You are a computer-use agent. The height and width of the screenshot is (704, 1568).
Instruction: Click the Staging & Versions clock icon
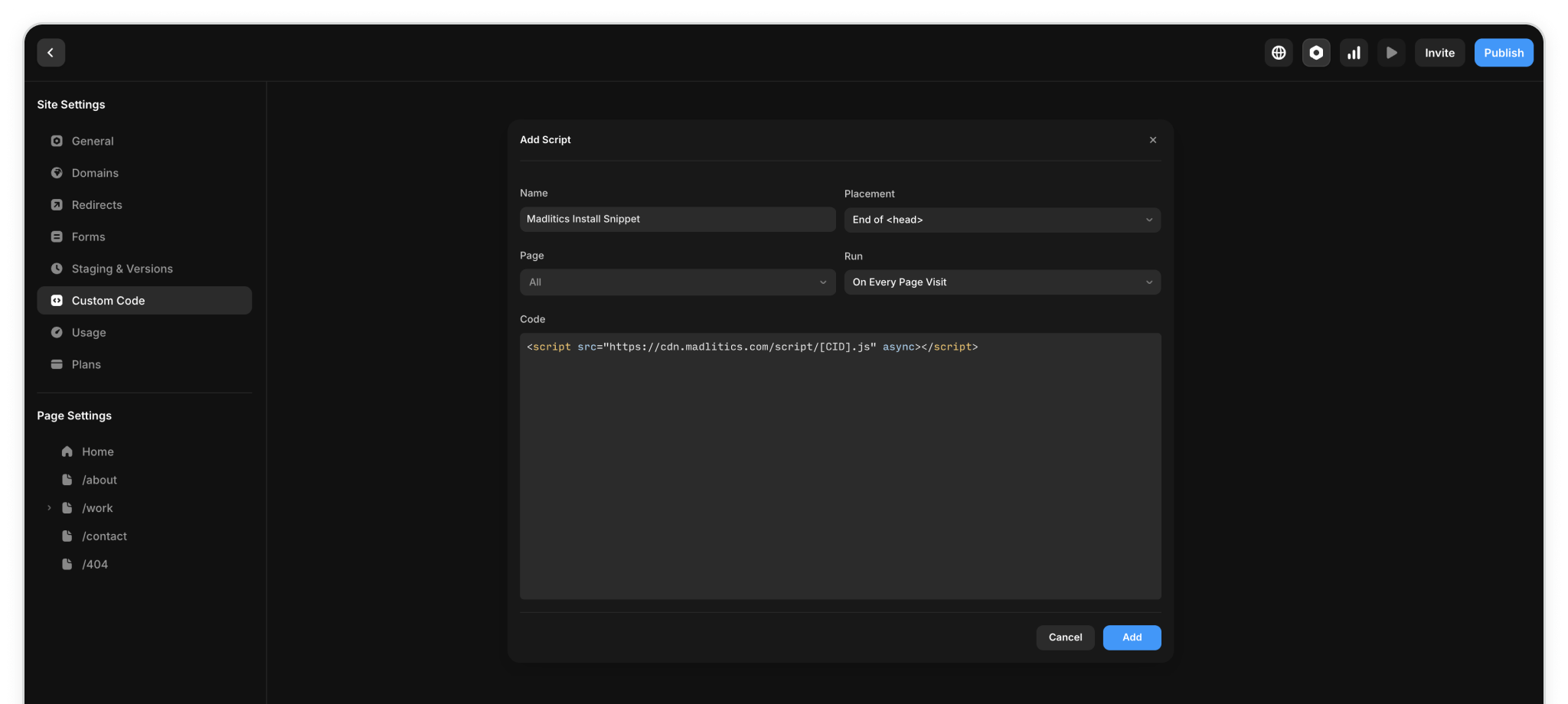click(x=57, y=269)
